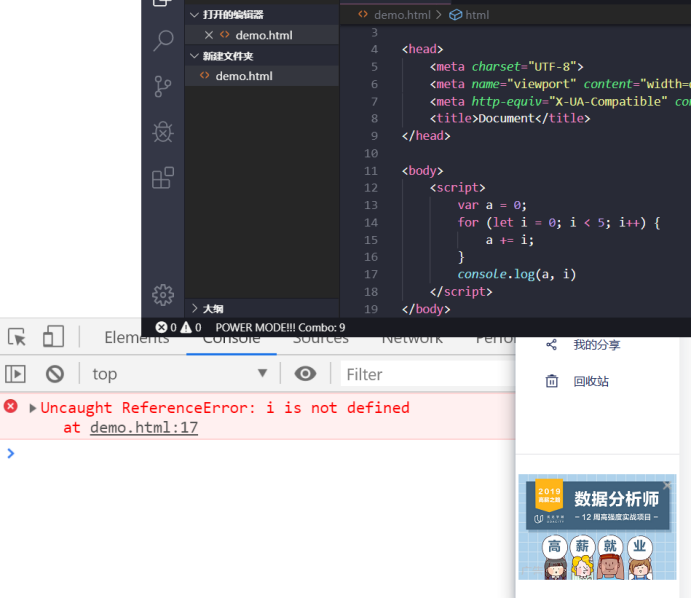The image size is (692, 598).
Task: Open the Extensions view icon
Action: 163,178
